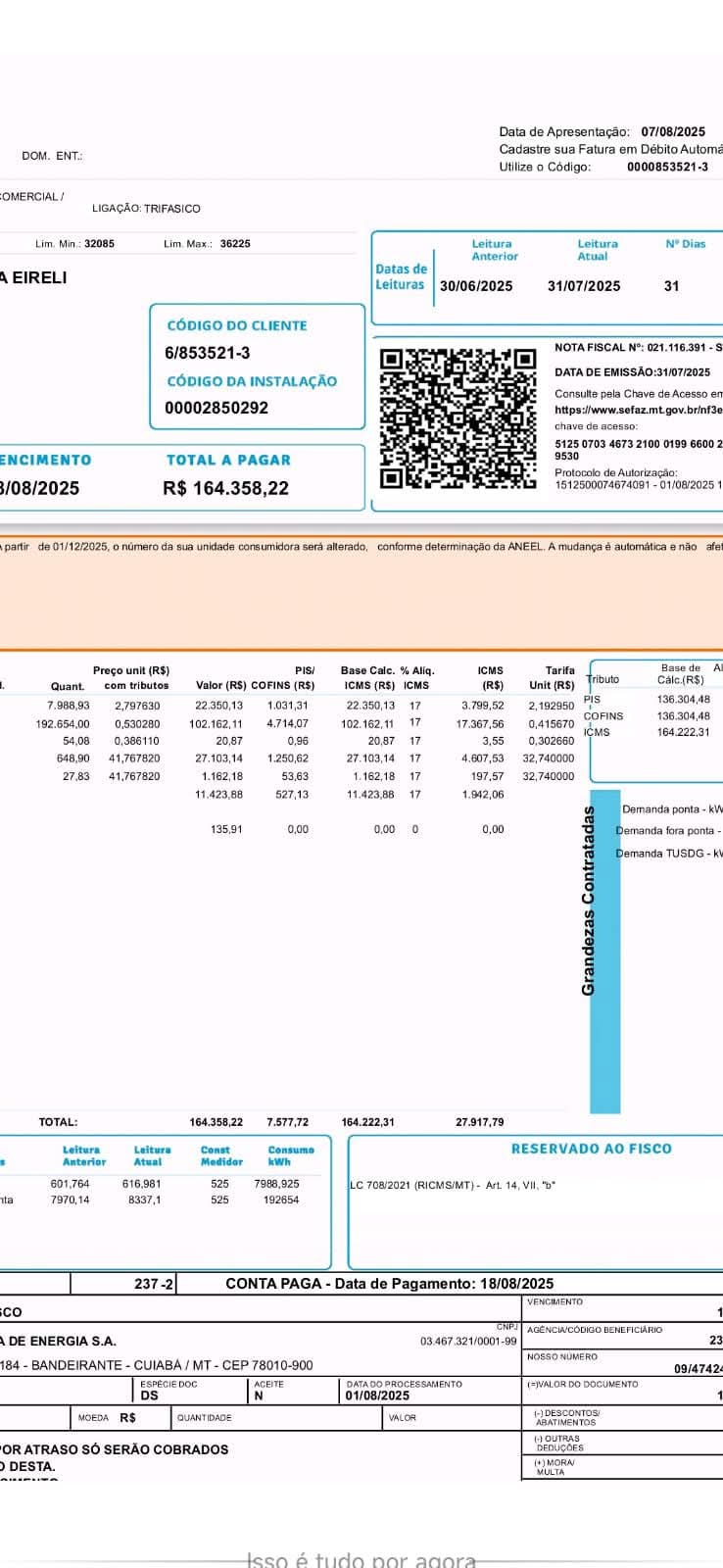Click the RESERVADO AO FISCO heading
This screenshot has height=1568, width=723.
click(x=591, y=1149)
